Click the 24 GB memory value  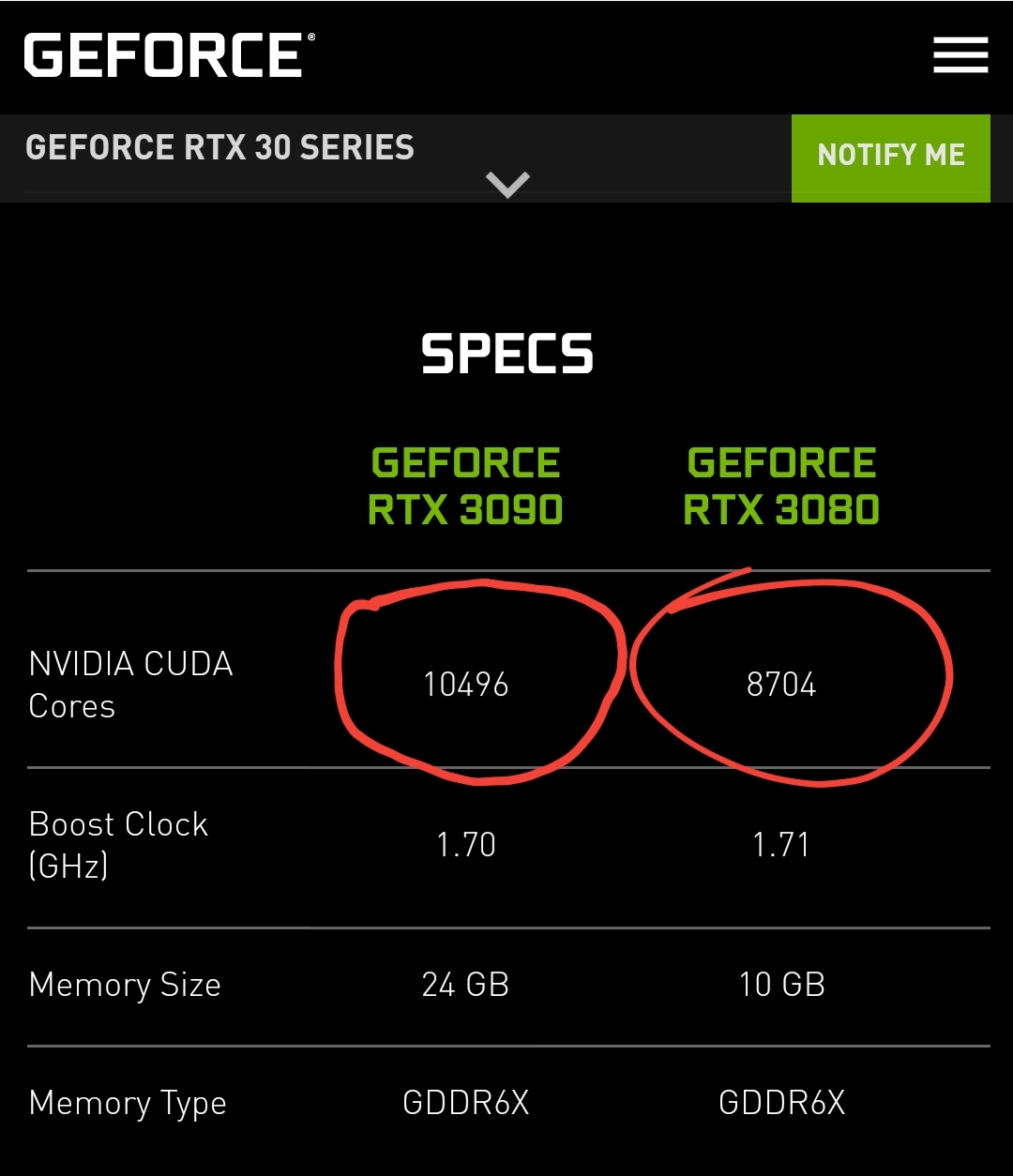point(465,985)
